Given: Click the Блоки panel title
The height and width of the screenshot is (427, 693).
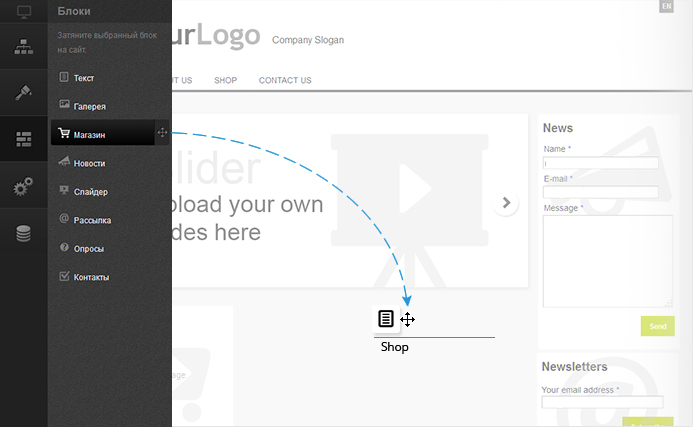Looking at the screenshot, I should coord(74,11).
